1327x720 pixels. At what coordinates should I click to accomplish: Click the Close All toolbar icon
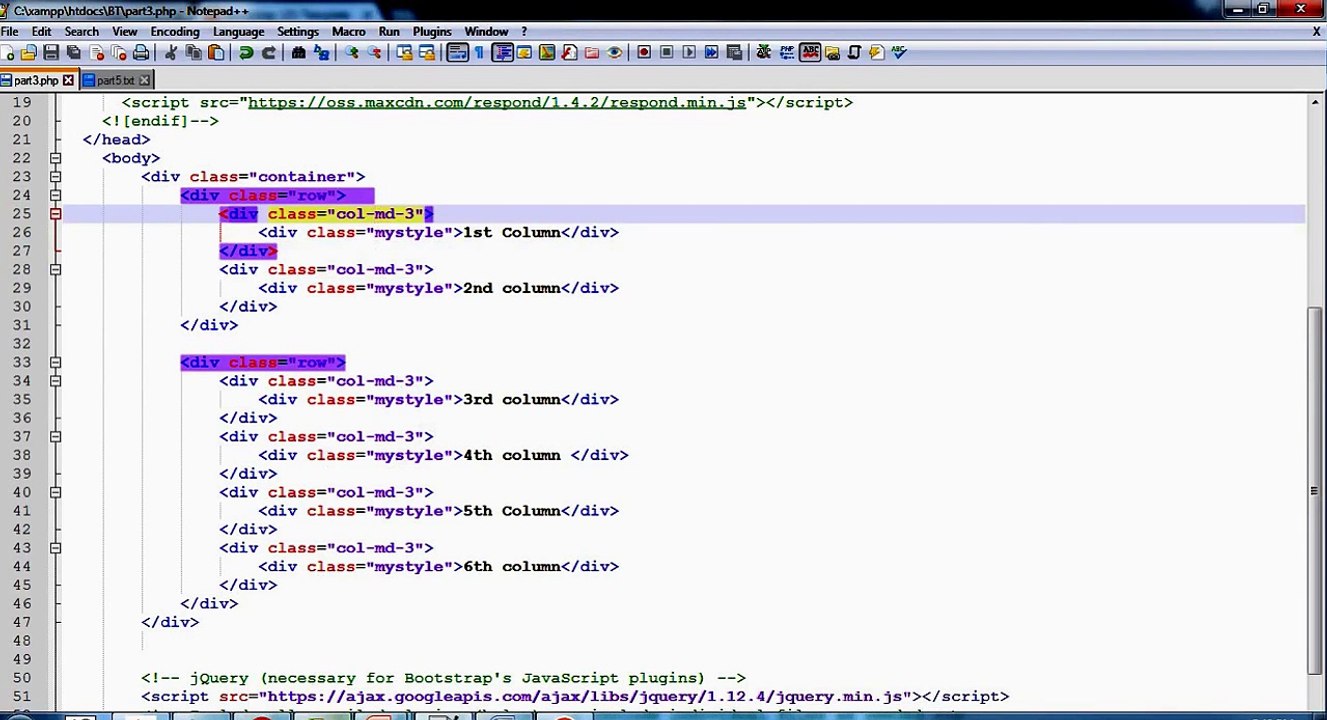119,52
